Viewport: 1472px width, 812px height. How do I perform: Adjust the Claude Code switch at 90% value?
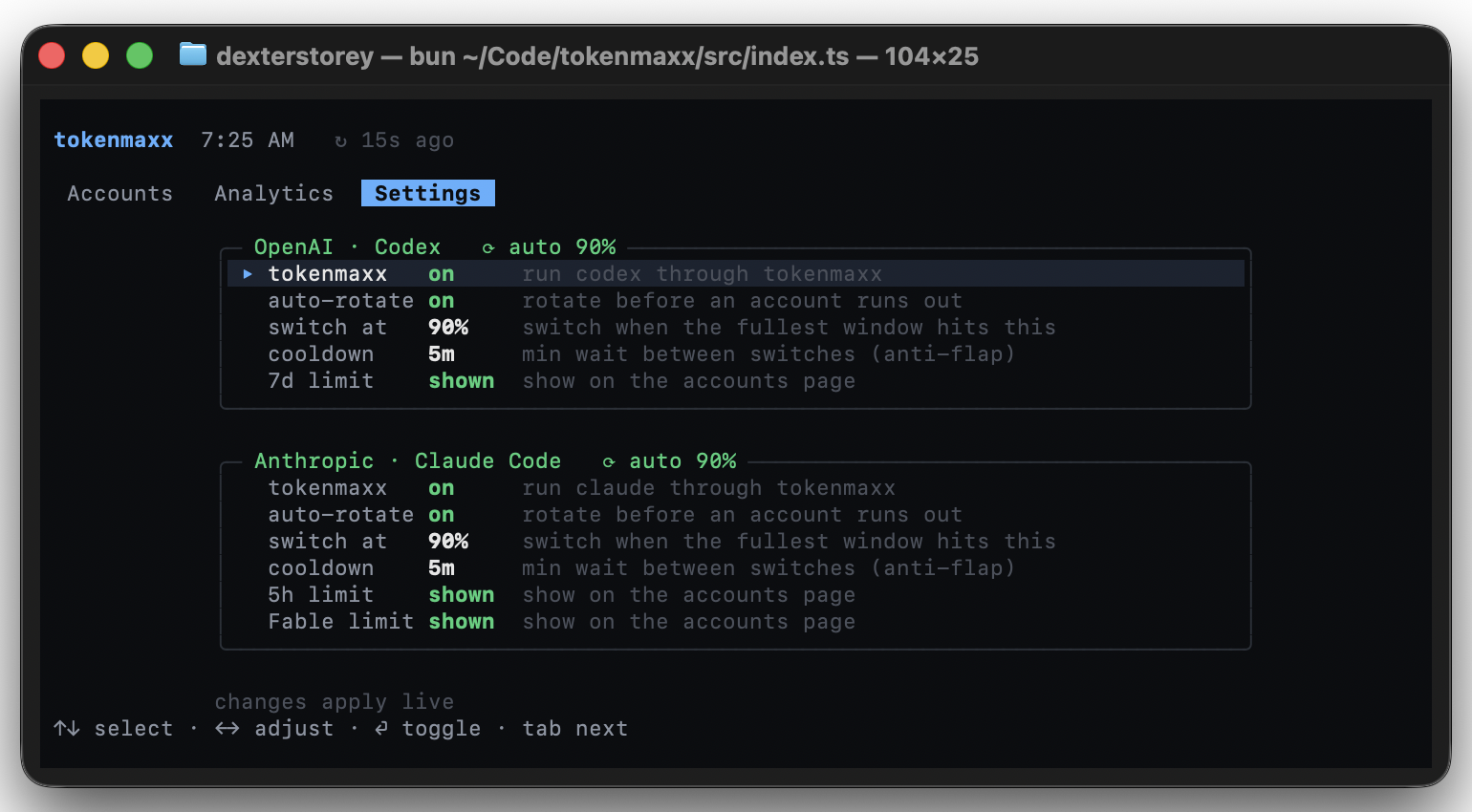coord(448,542)
